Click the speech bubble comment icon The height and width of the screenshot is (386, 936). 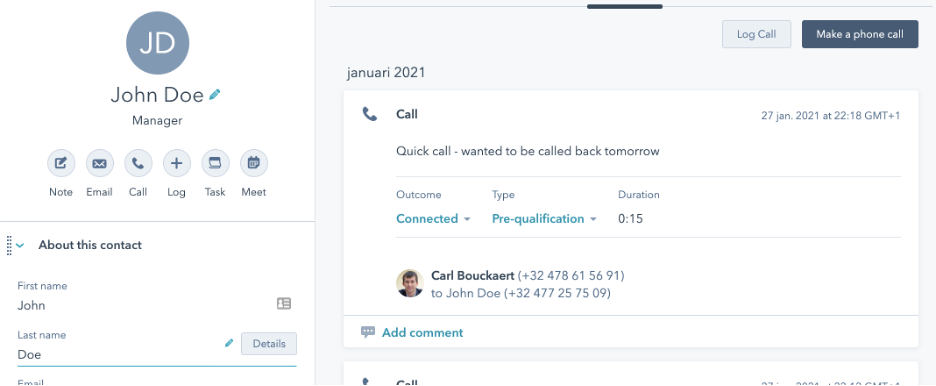pos(368,332)
